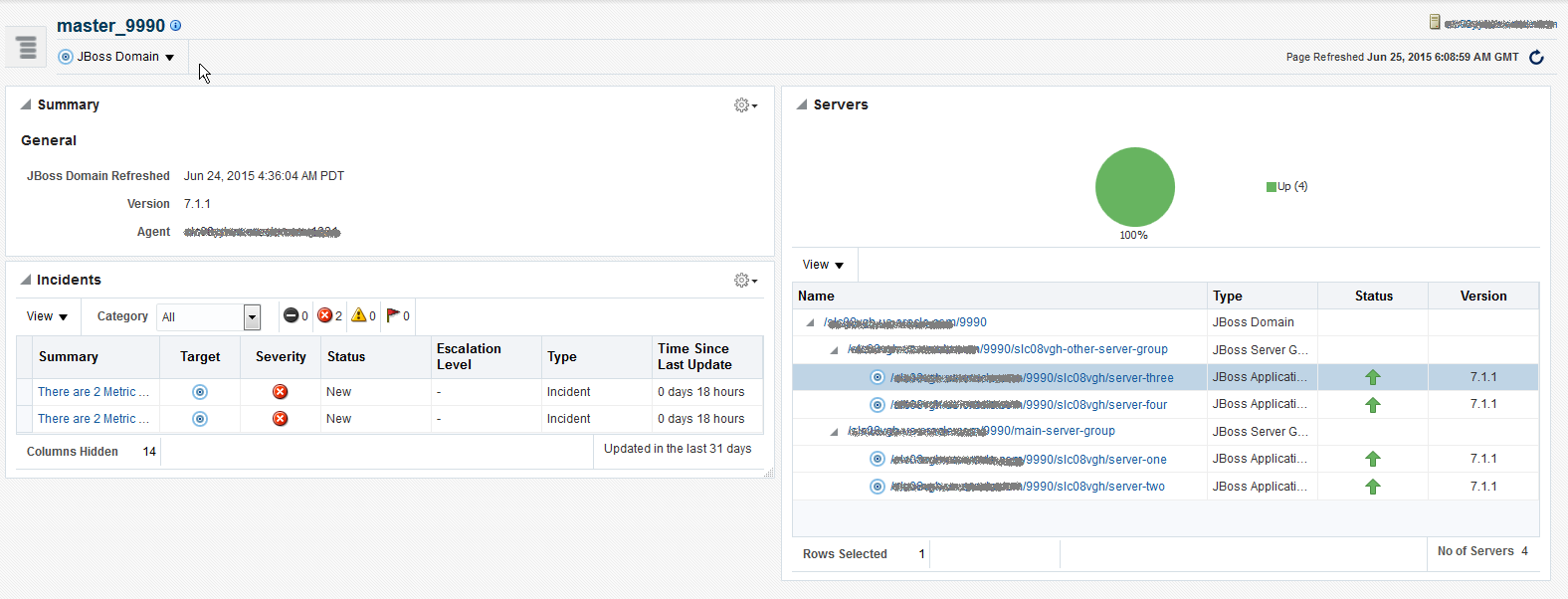Click the target icon beside server-two
The width and height of the screenshot is (1568, 599).
[878, 487]
